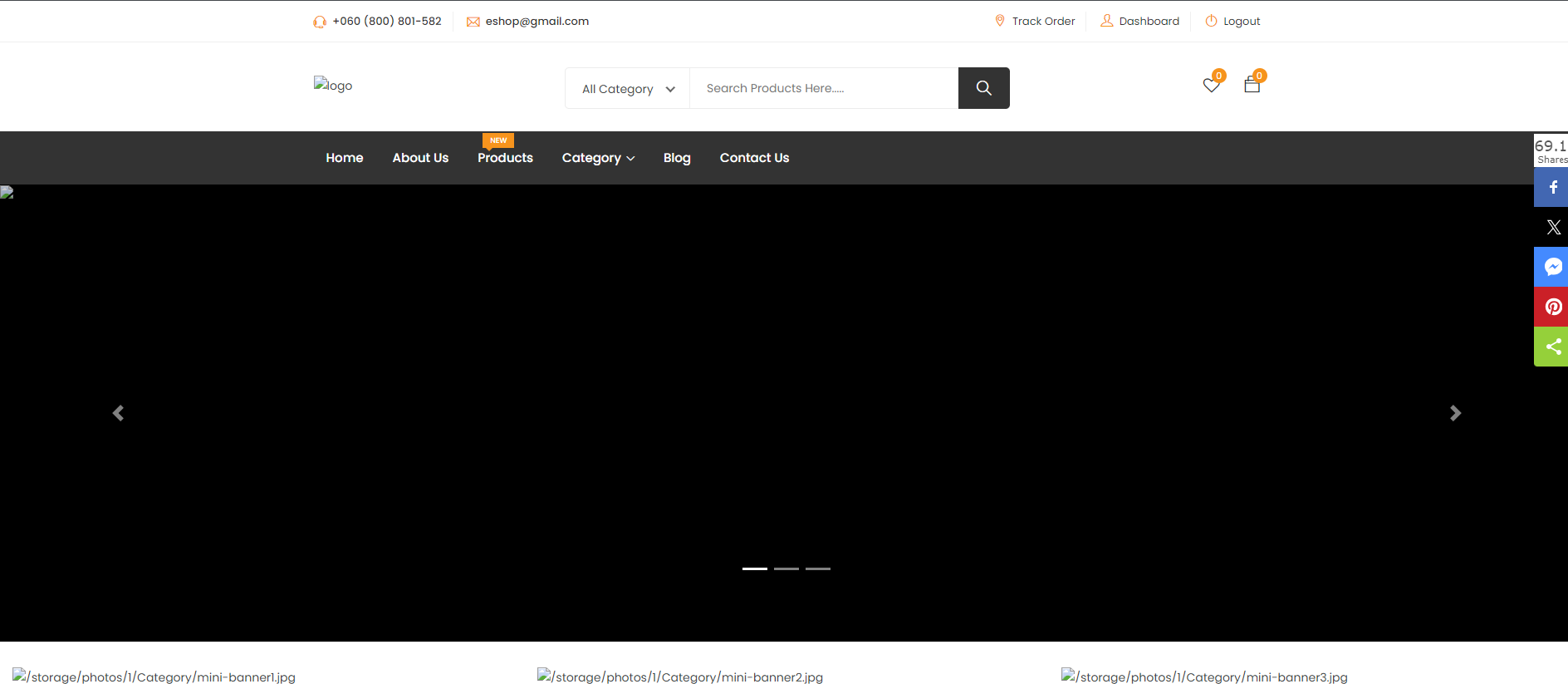Expand the All Category dropdown
This screenshot has width=1568, height=684.
(x=627, y=89)
